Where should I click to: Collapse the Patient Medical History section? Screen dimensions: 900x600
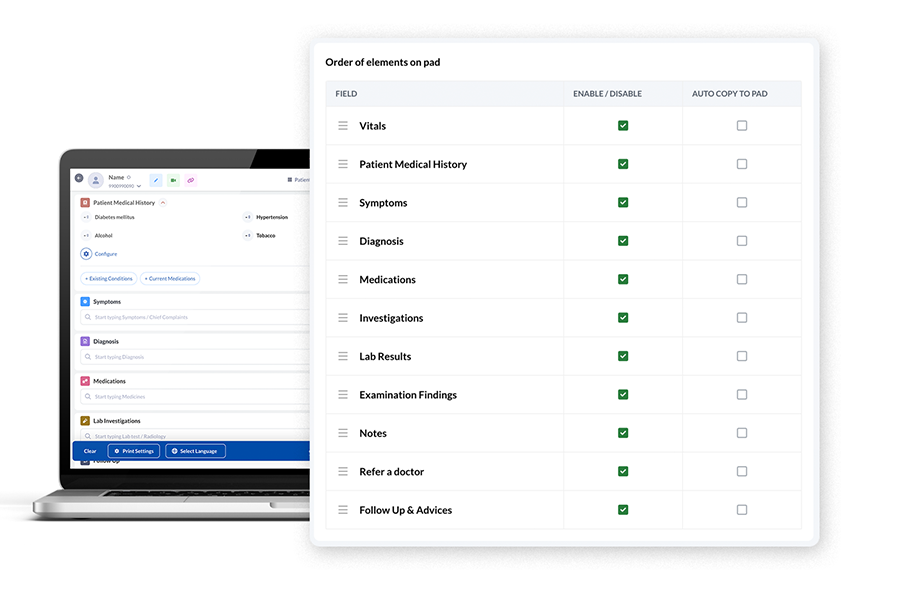163,203
